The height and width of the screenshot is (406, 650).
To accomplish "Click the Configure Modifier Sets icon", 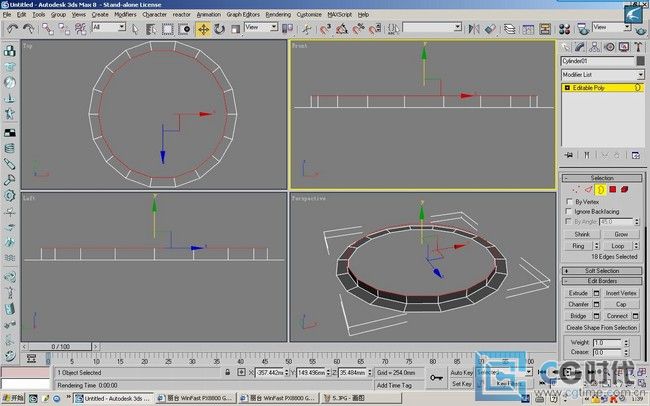I will click(636, 156).
